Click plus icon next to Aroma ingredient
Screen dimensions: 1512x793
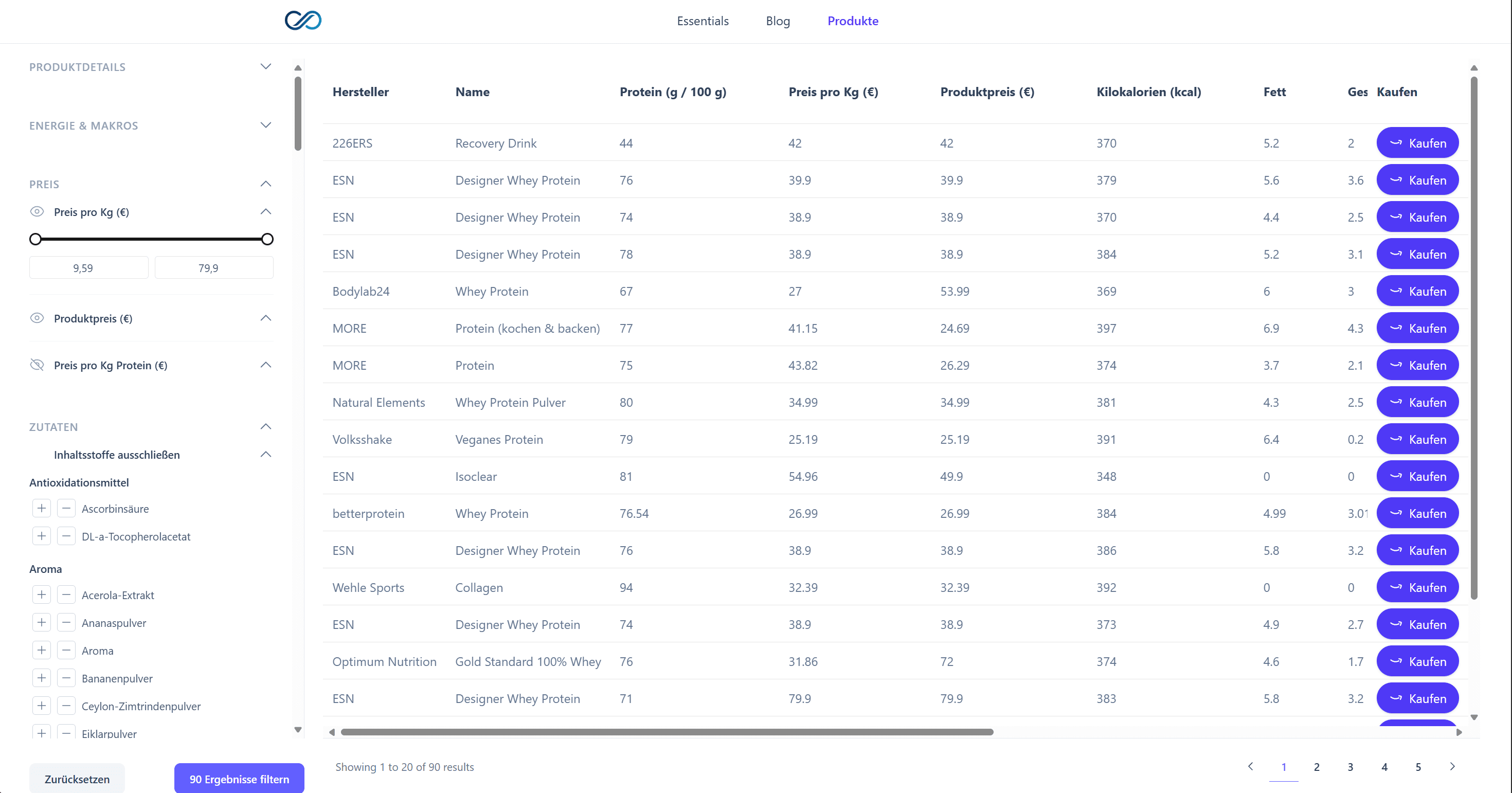(x=42, y=651)
